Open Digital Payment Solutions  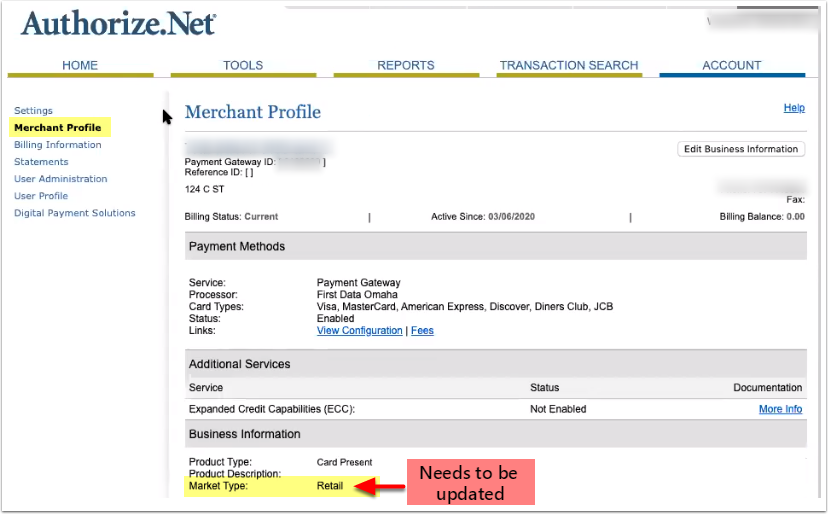75,213
